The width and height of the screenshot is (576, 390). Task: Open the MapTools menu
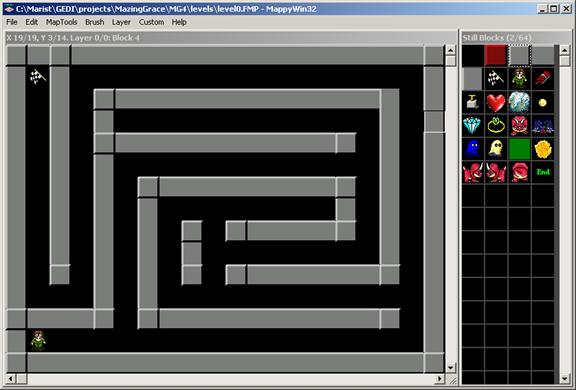coord(61,22)
